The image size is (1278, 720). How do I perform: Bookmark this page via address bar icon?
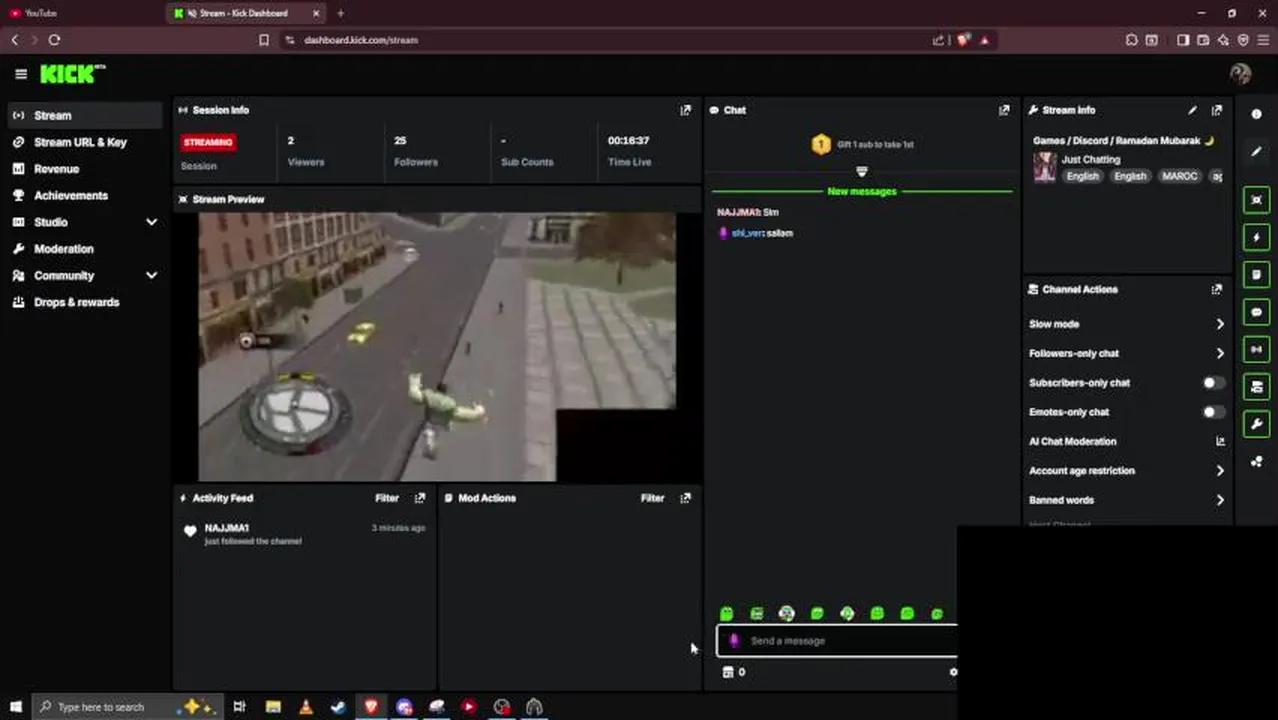tap(264, 40)
